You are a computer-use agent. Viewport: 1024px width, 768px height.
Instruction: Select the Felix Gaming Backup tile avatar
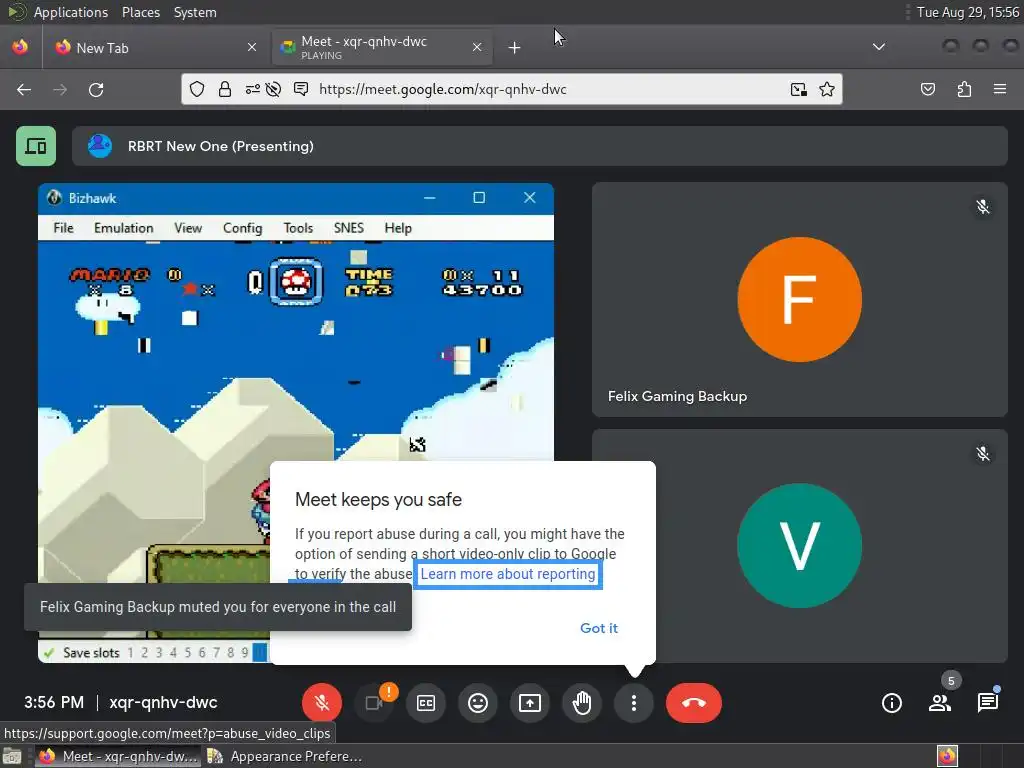(799, 299)
